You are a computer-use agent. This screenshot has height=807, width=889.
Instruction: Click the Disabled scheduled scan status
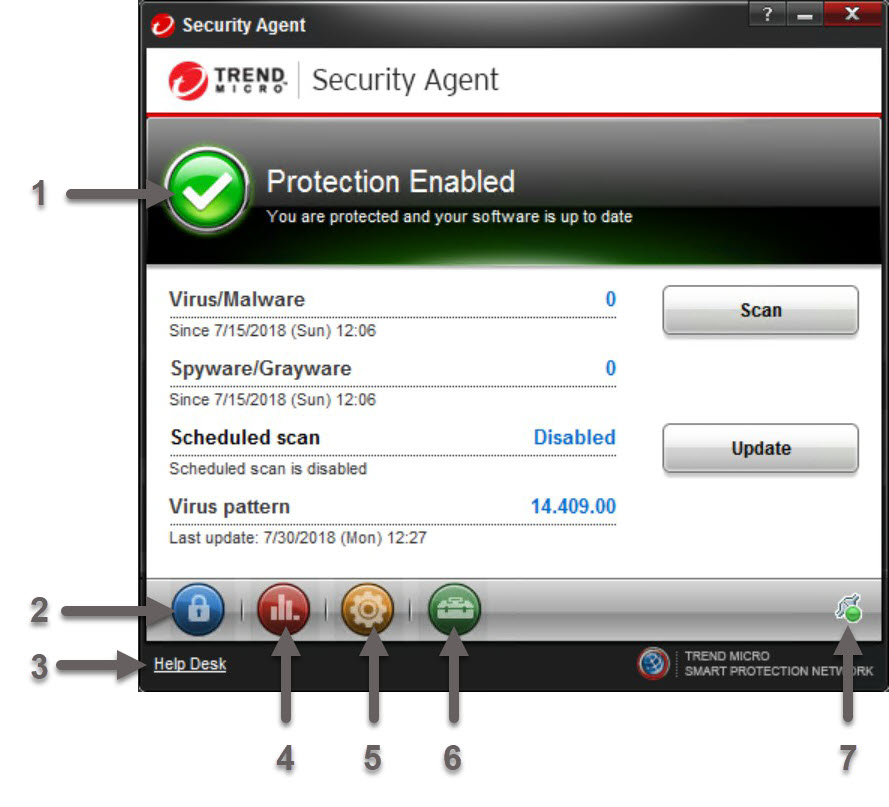(x=574, y=437)
